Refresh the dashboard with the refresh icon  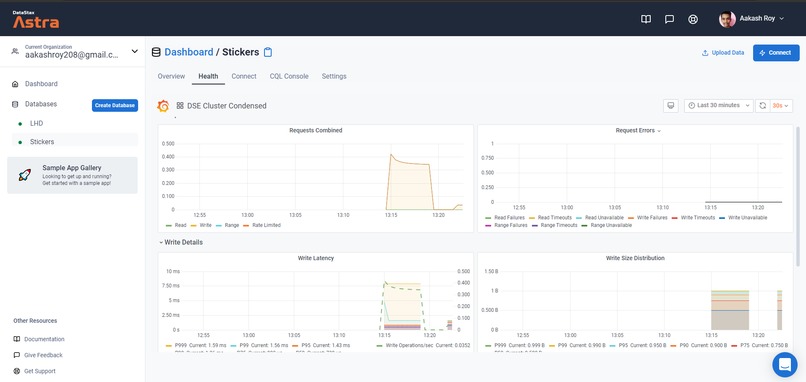(763, 105)
